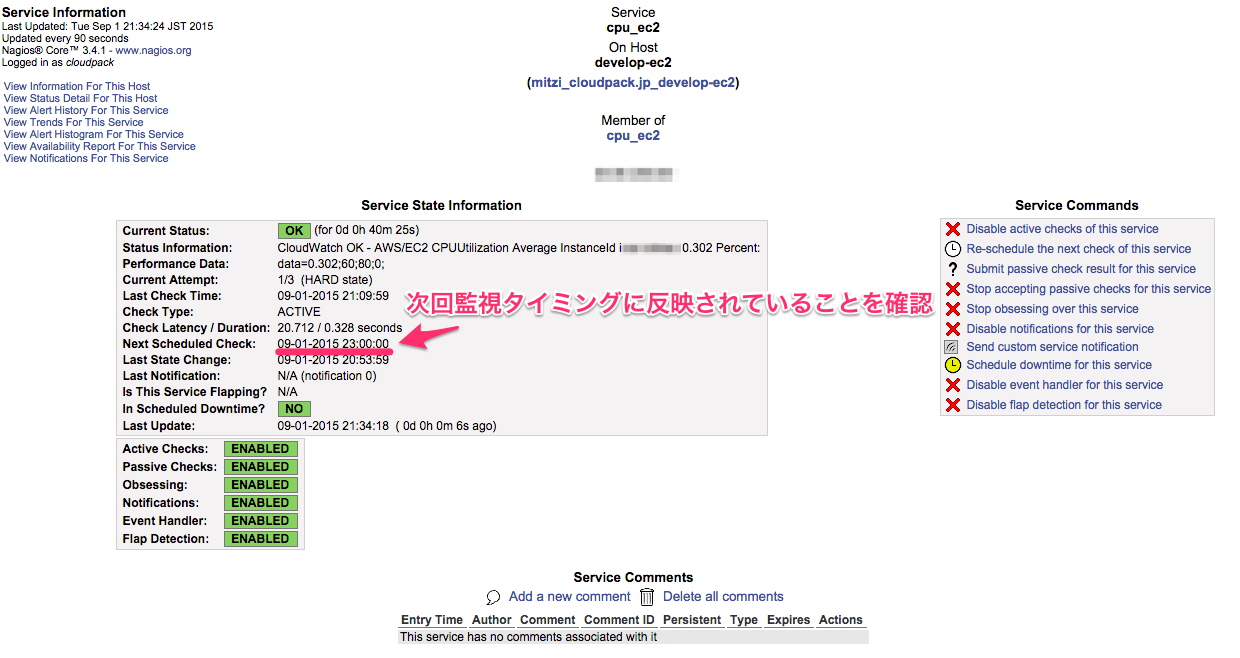Open the cpu_ec2 service group link
The width and height of the screenshot is (1240, 658).
(x=632, y=135)
